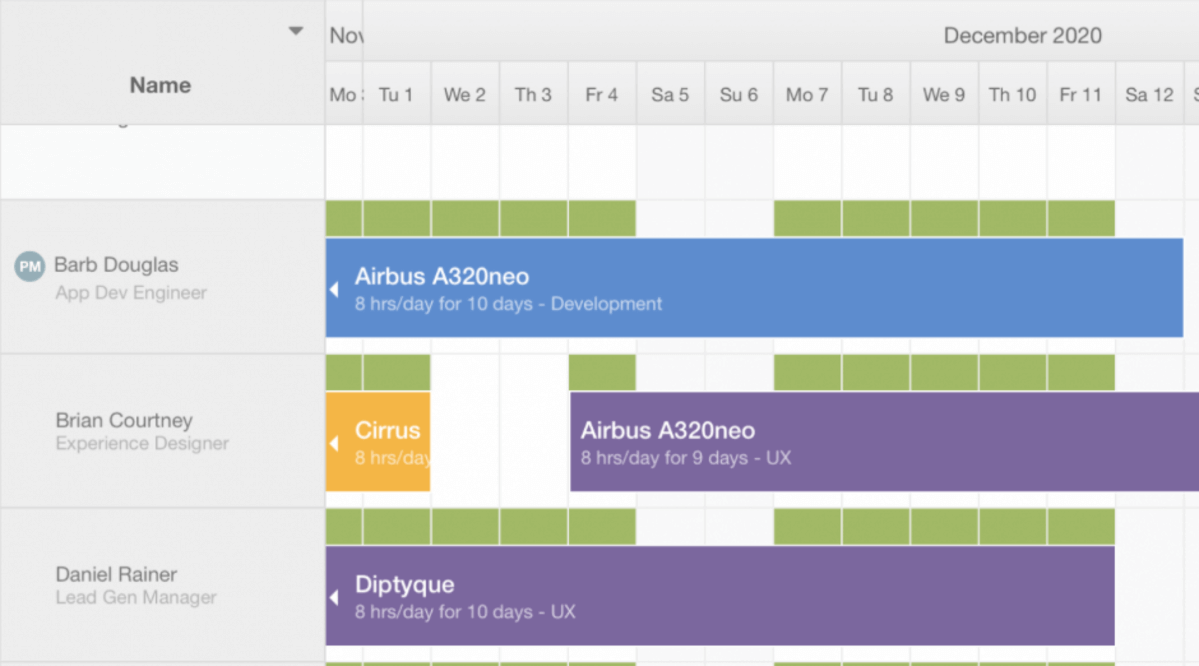
Task: Select Brian Courtney in the name list
Action: [x=124, y=420]
